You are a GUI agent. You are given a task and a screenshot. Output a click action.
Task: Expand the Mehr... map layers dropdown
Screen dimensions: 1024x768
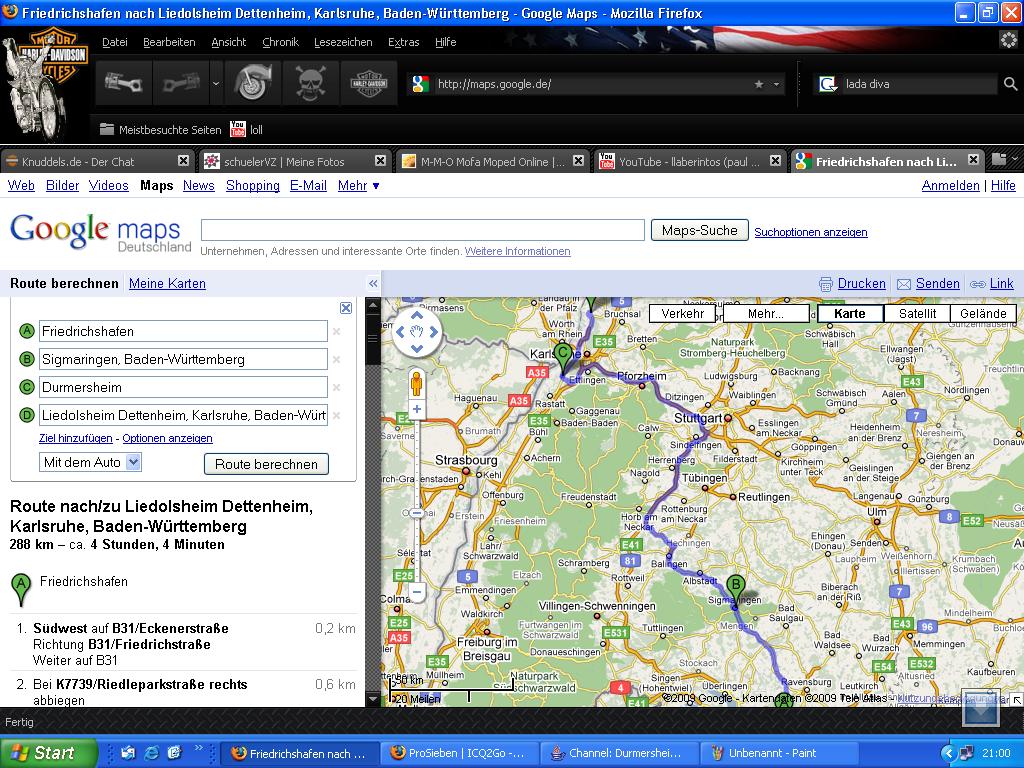pyautogui.click(x=766, y=313)
